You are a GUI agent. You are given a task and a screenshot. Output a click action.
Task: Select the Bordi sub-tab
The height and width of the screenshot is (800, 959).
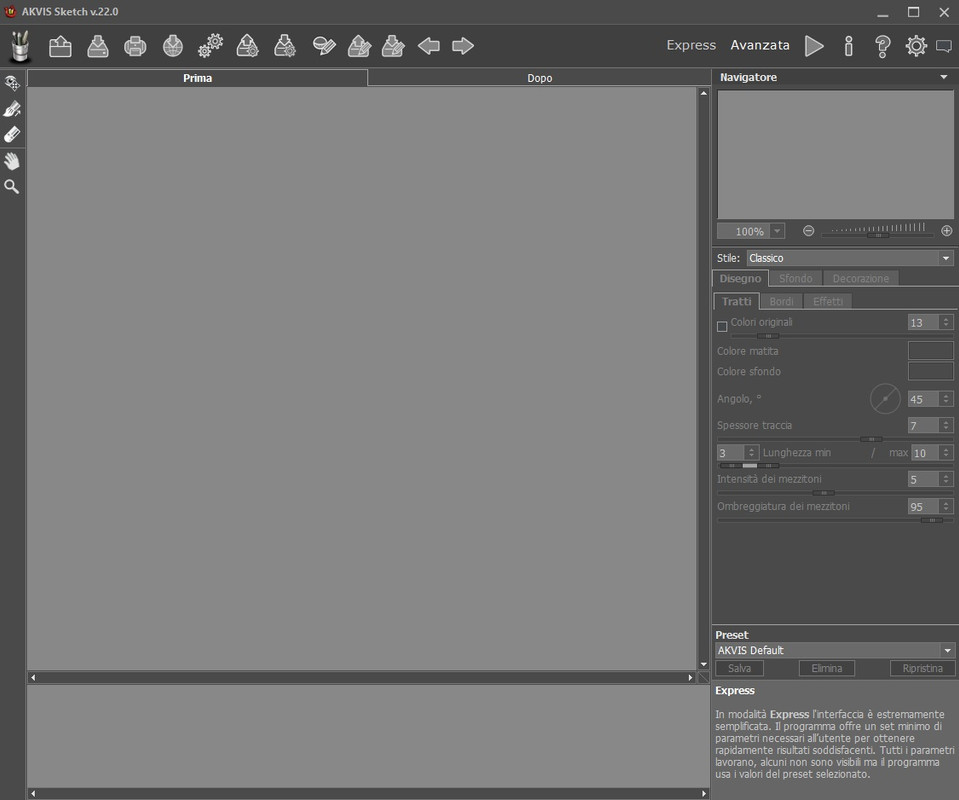click(781, 302)
